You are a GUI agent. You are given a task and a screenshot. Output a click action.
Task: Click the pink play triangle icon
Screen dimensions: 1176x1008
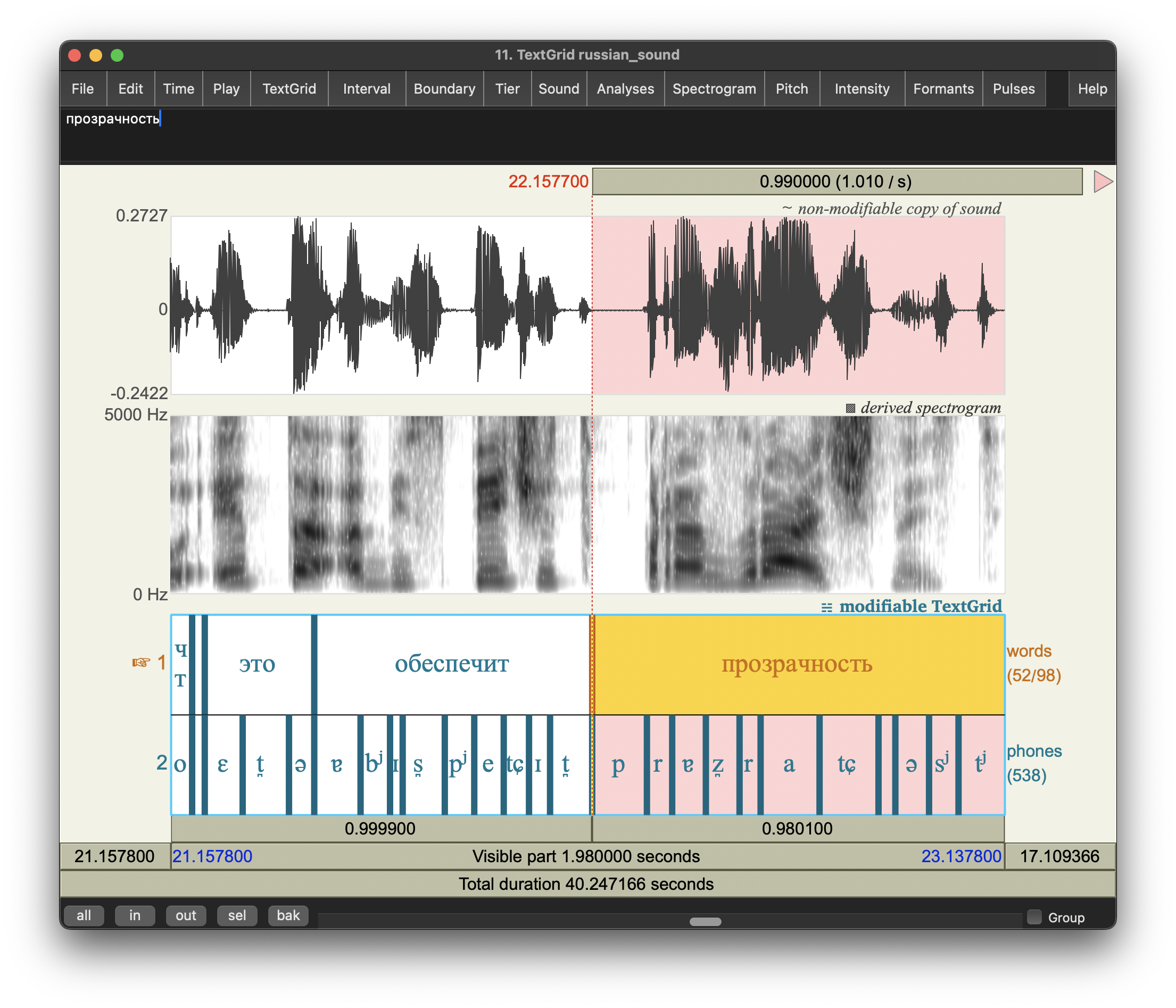pos(1103,181)
